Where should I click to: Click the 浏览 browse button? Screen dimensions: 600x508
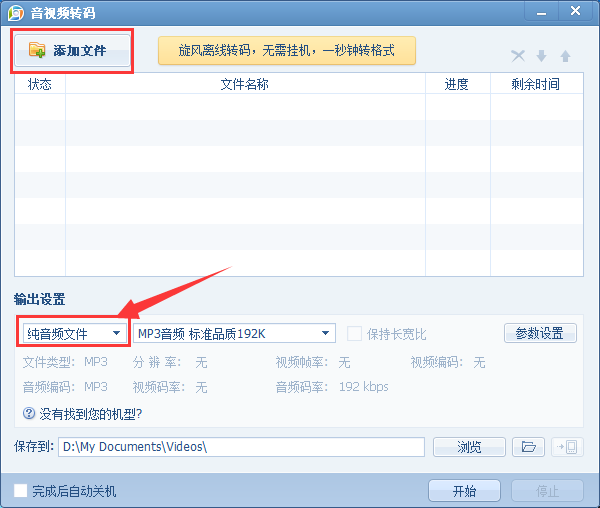pyautogui.click(x=469, y=447)
